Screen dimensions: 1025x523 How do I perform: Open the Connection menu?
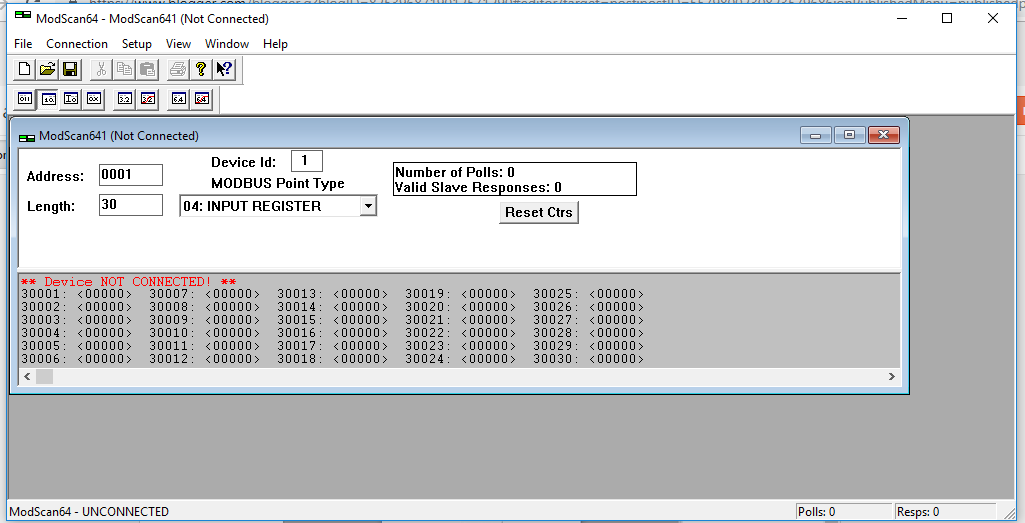coord(76,44)
